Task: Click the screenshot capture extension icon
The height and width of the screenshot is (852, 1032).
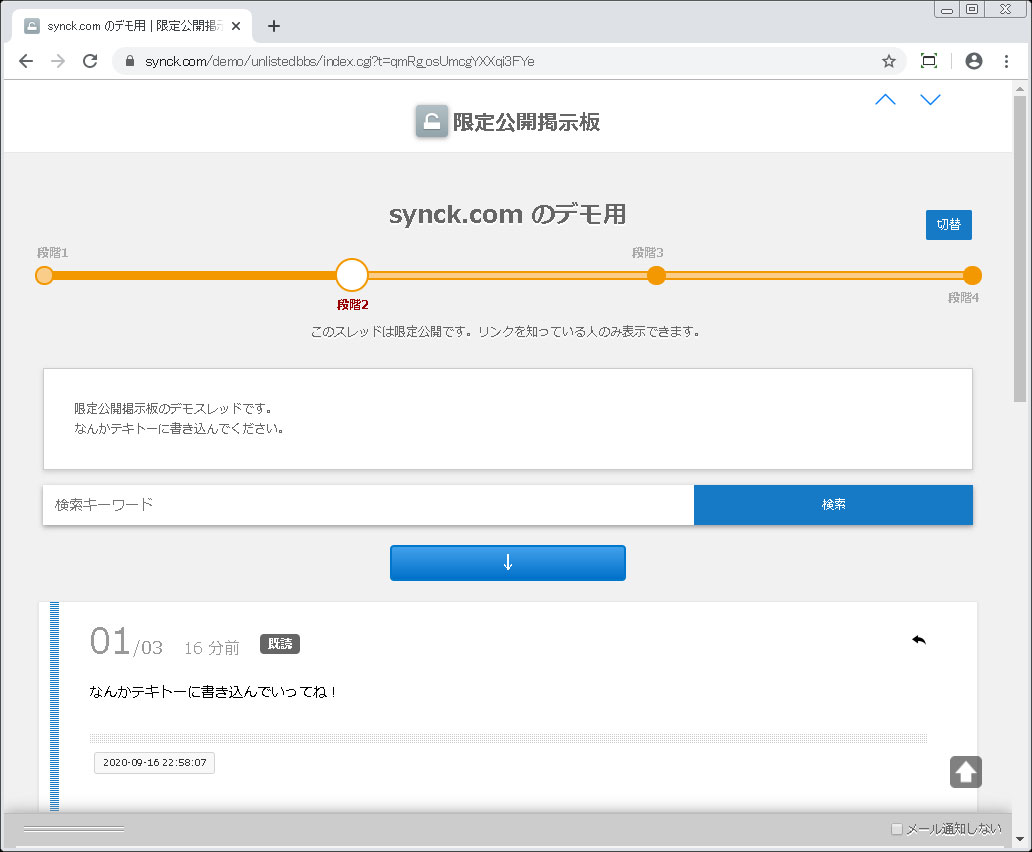Action: (929, 61)
